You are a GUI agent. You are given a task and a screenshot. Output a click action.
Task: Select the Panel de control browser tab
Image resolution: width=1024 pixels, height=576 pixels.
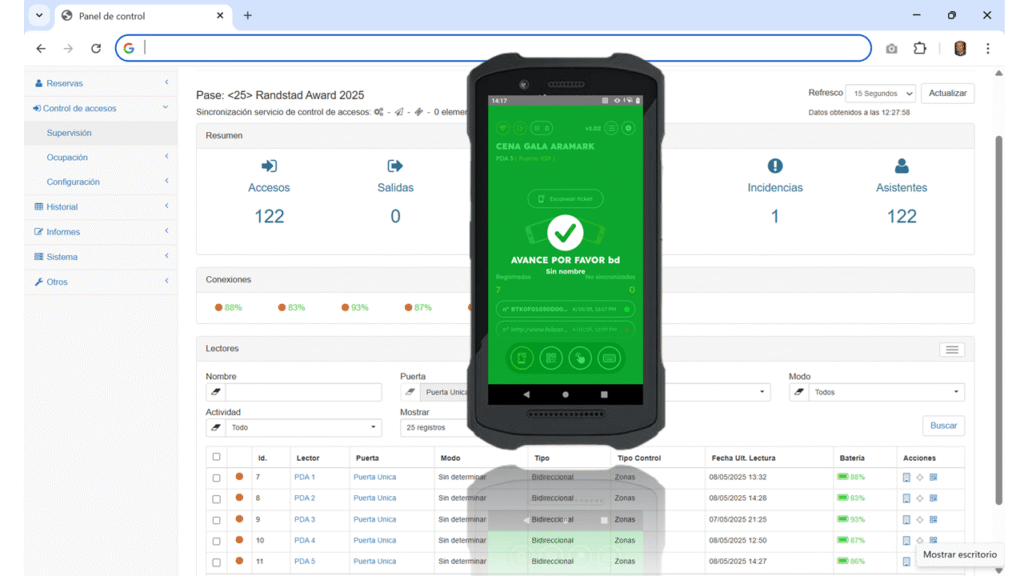coord(142,16)
